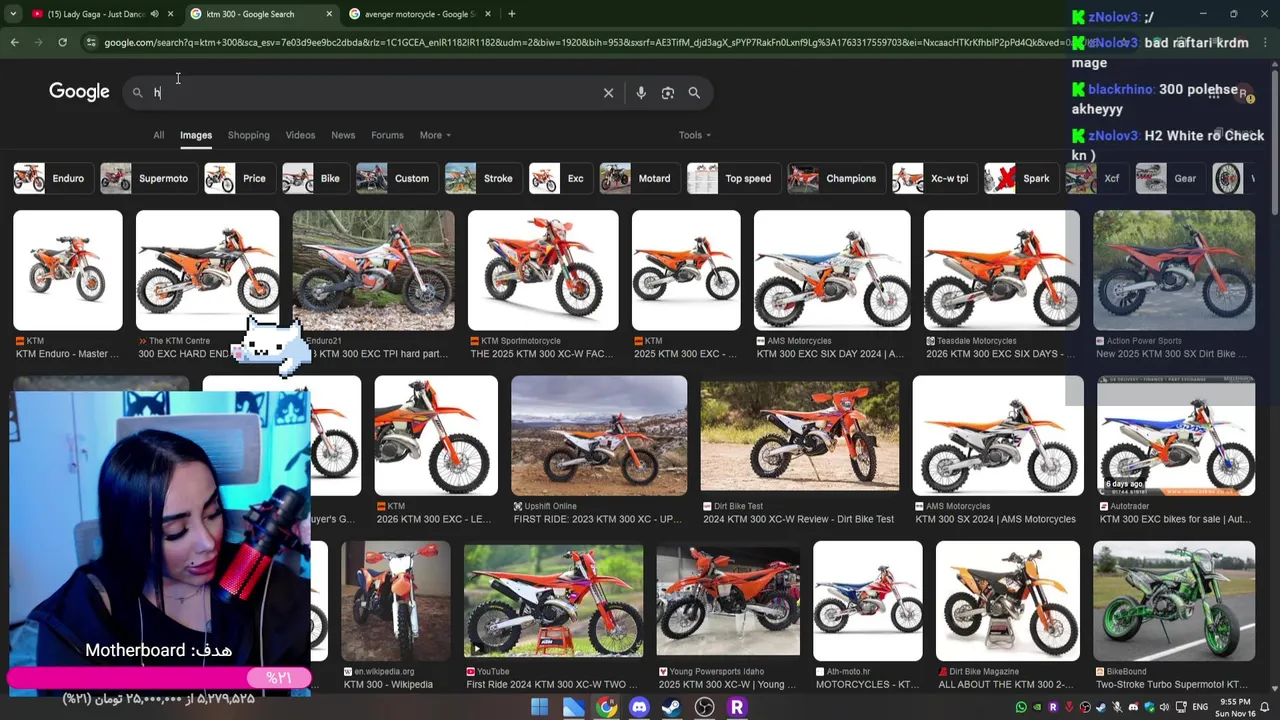Open Dirt Bike Test 300 XC-W thumbnail
The width and height of the screenshot is (1280, 720).
click(799, 435)
